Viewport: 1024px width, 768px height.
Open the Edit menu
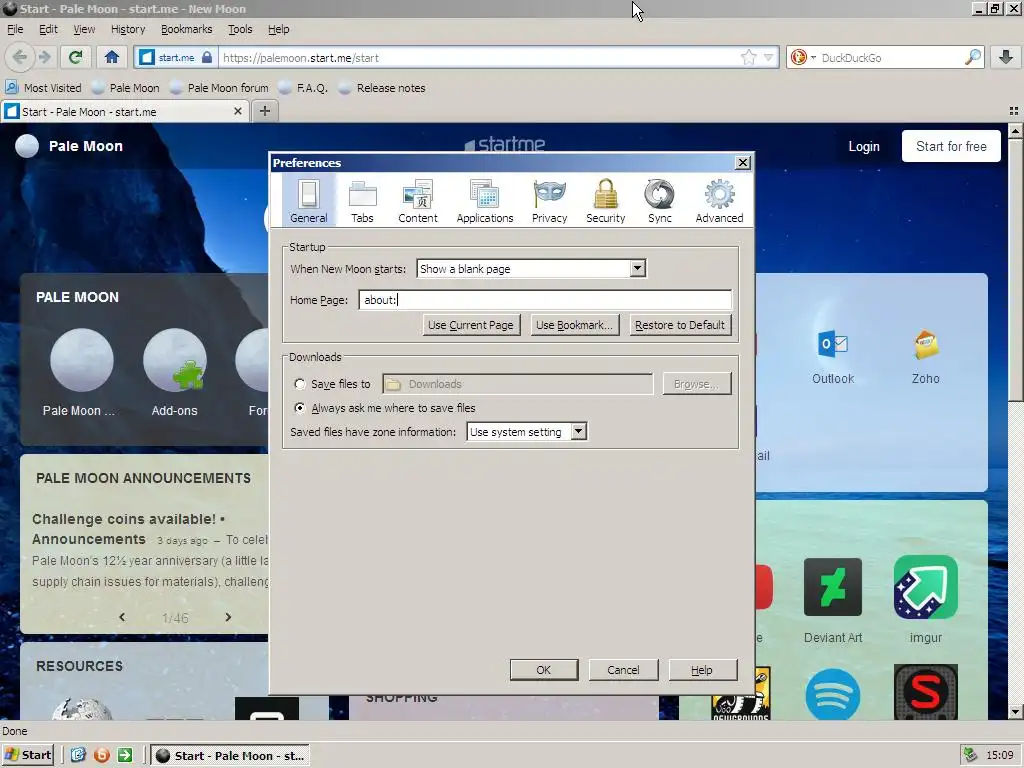click(48, 29)
